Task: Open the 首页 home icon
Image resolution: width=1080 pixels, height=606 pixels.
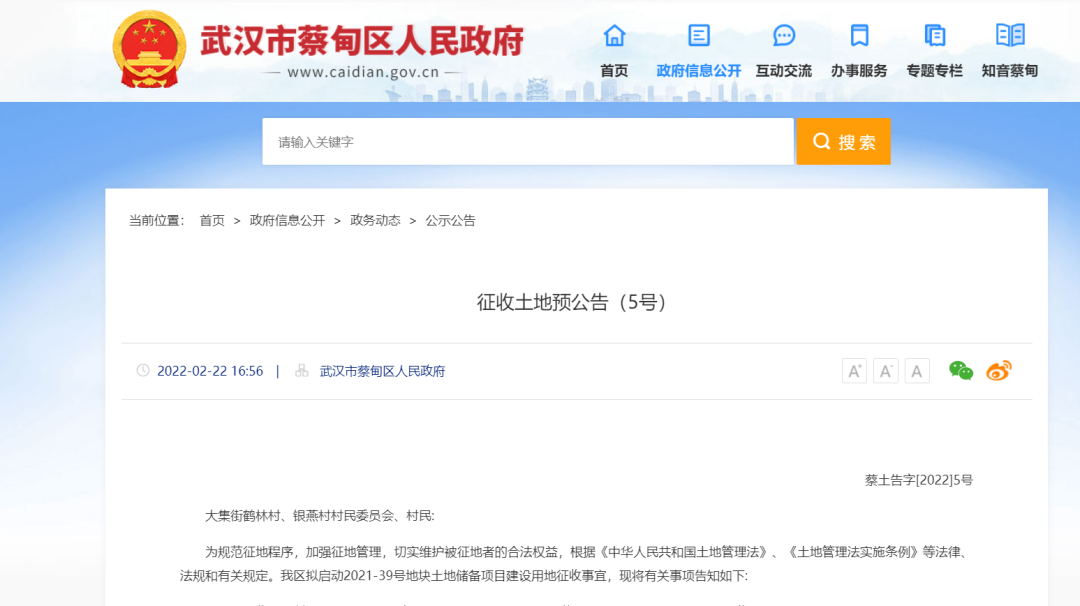Action: pos(614,36)
